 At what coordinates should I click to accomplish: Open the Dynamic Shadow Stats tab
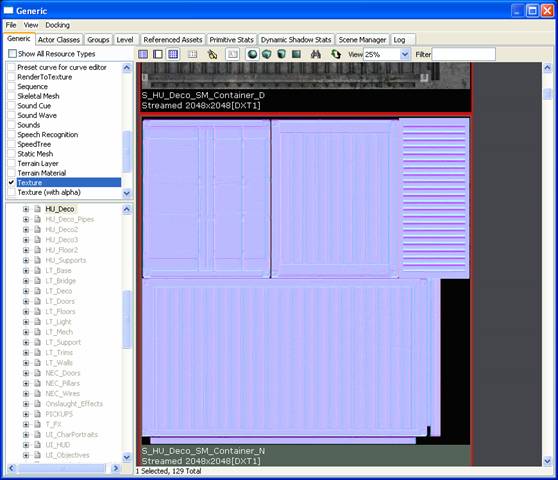[296, 40]
